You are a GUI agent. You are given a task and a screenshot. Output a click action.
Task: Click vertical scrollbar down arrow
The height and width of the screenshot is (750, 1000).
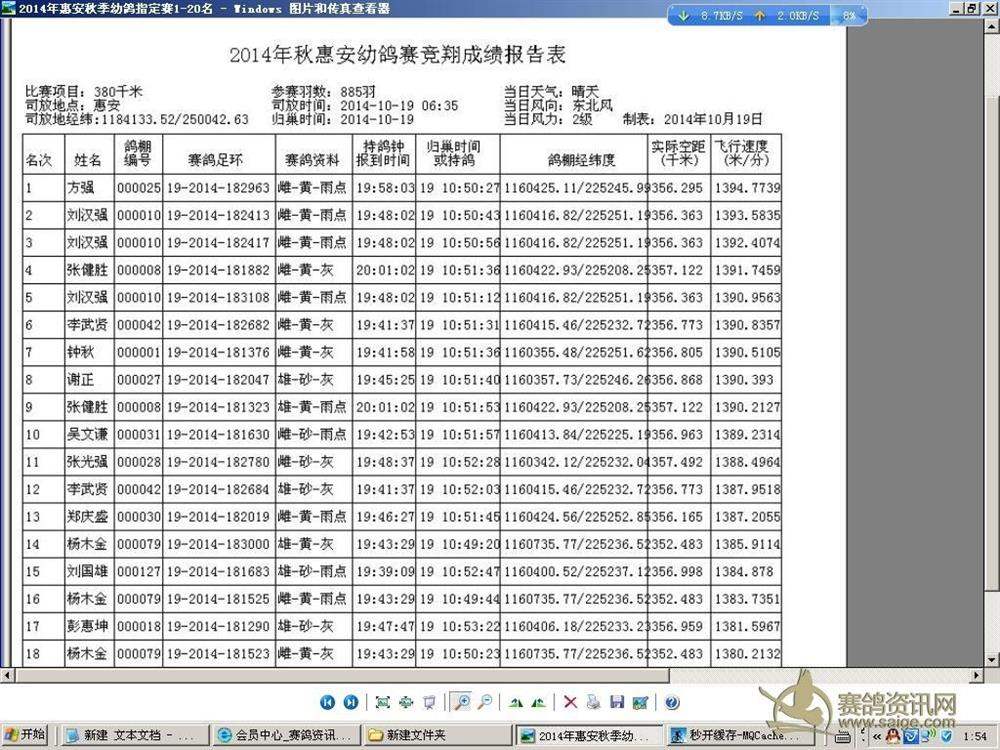(992, 660)
